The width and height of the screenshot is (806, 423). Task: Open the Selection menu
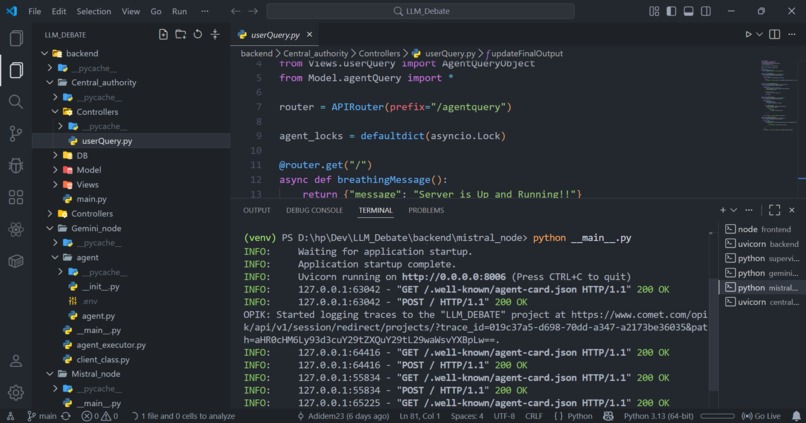pos(94,11)
